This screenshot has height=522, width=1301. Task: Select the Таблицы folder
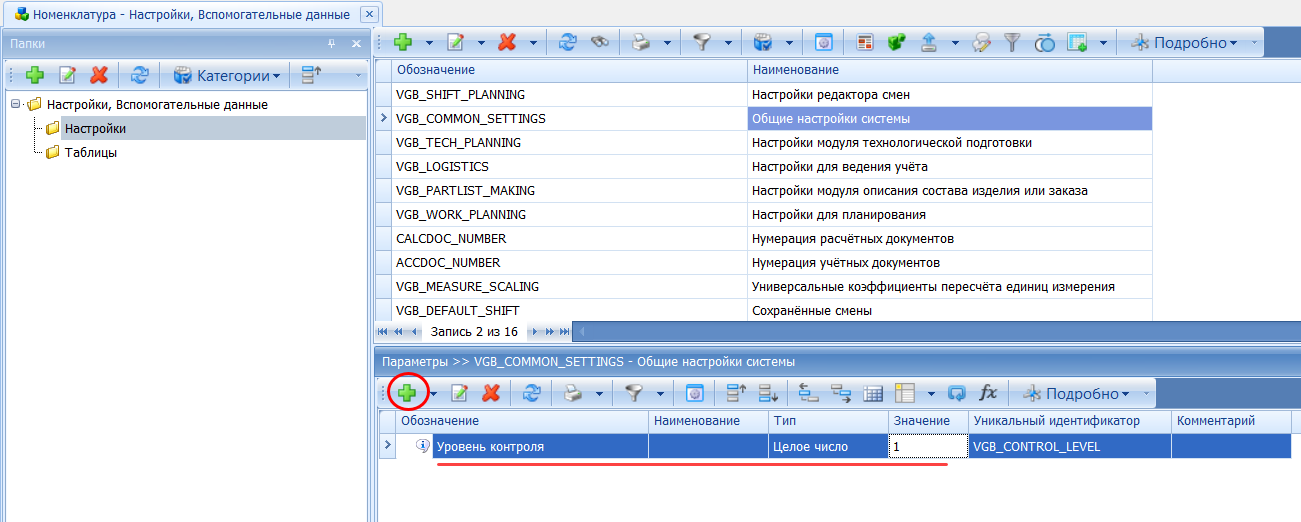click(91, 152)
